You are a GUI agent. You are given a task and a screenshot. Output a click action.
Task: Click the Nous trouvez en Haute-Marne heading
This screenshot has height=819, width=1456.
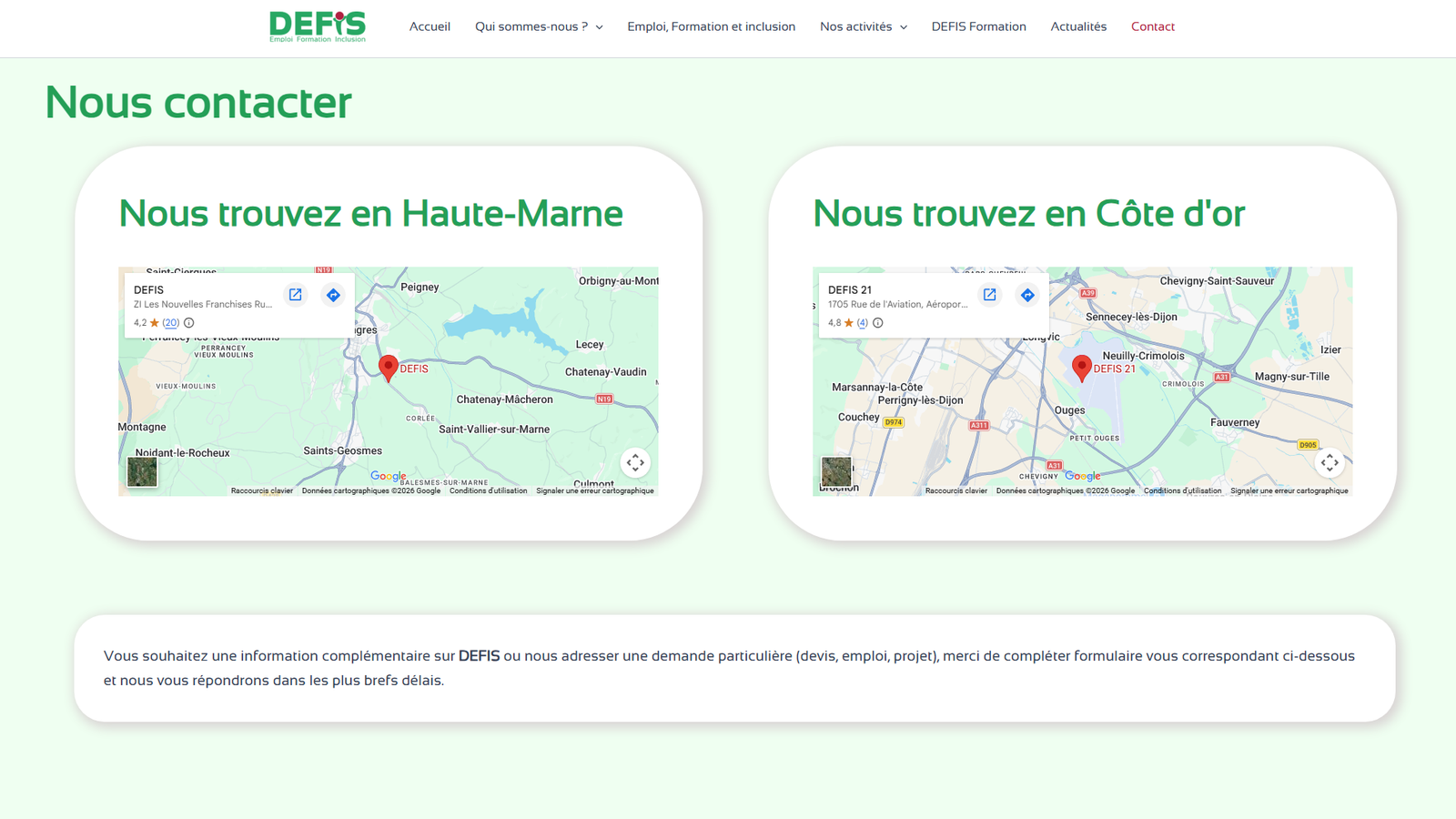[x=370, y=214]
